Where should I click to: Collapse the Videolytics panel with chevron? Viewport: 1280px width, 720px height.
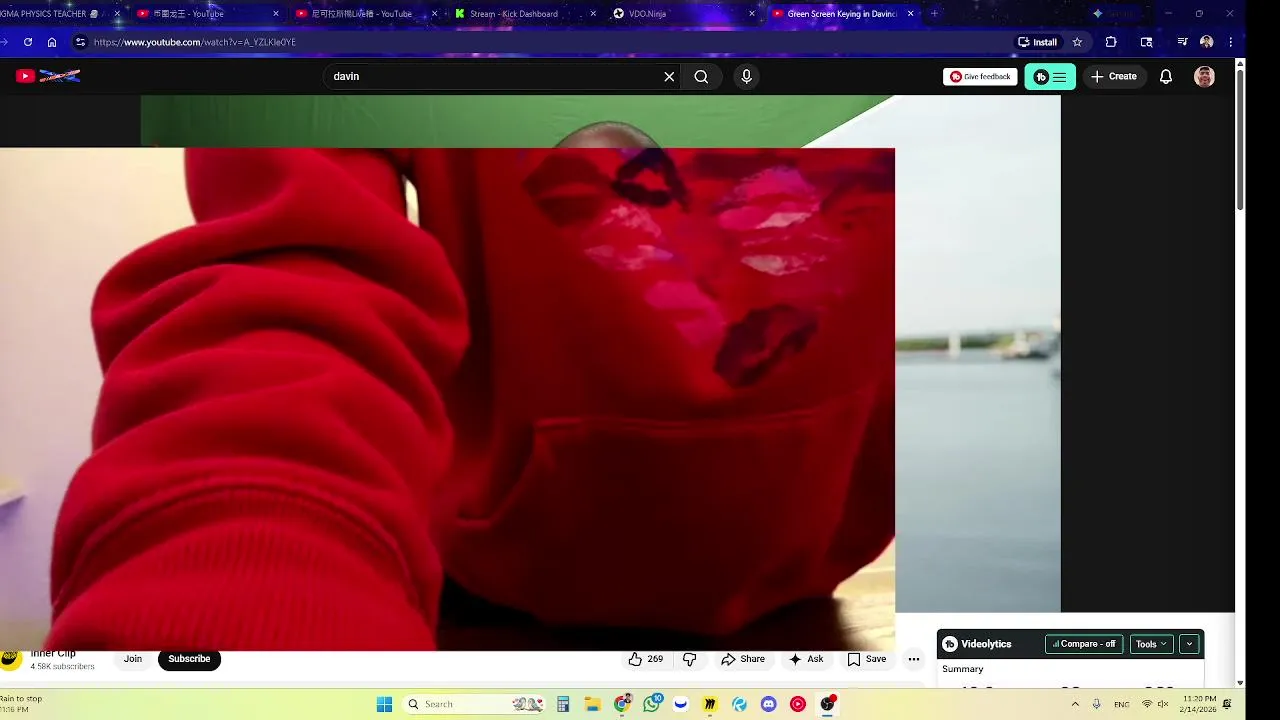pyautogui.click(x=1189, y=644)
